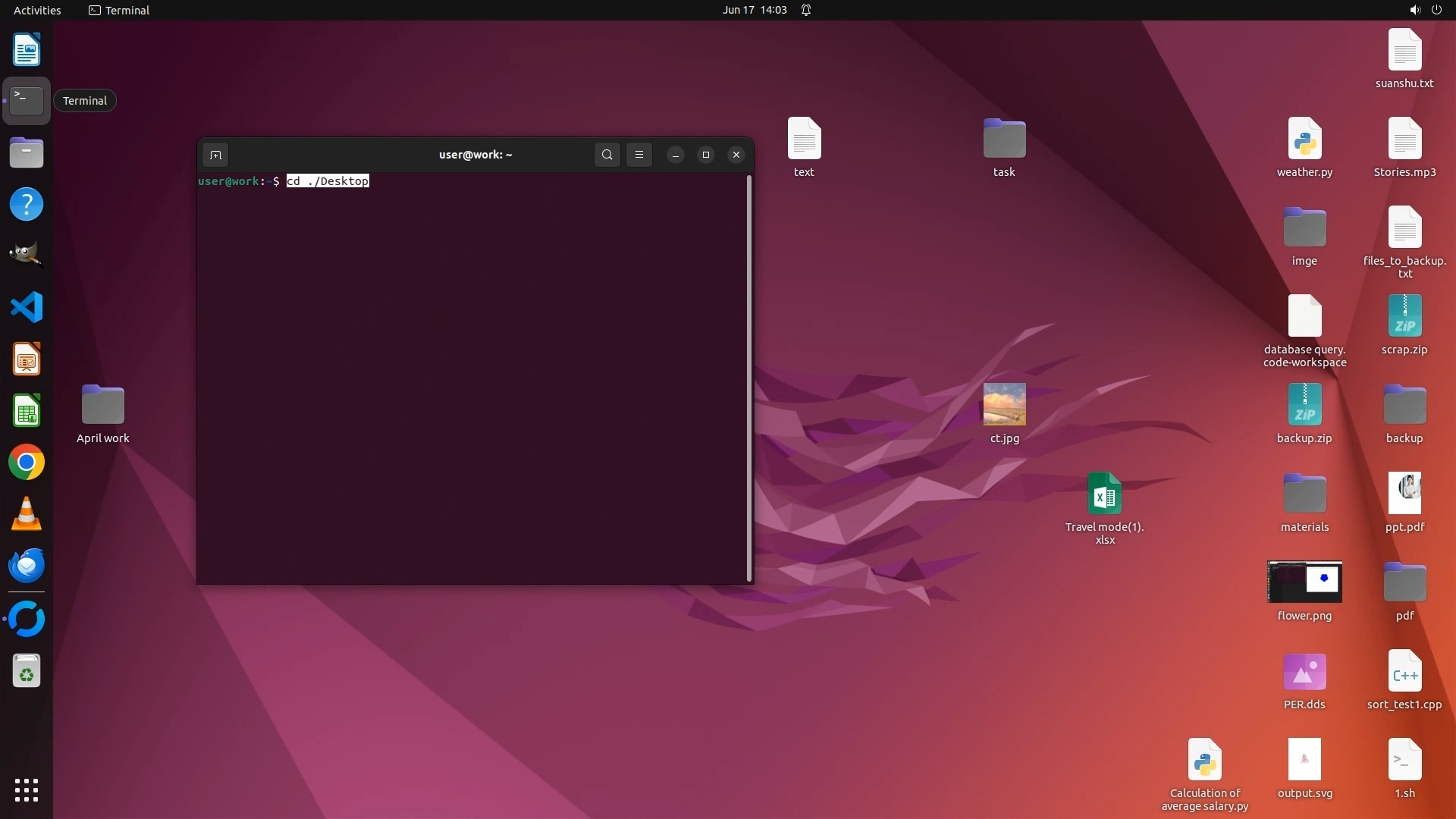
Task: Open Trash from the dock
Action: tap(27, 671)
